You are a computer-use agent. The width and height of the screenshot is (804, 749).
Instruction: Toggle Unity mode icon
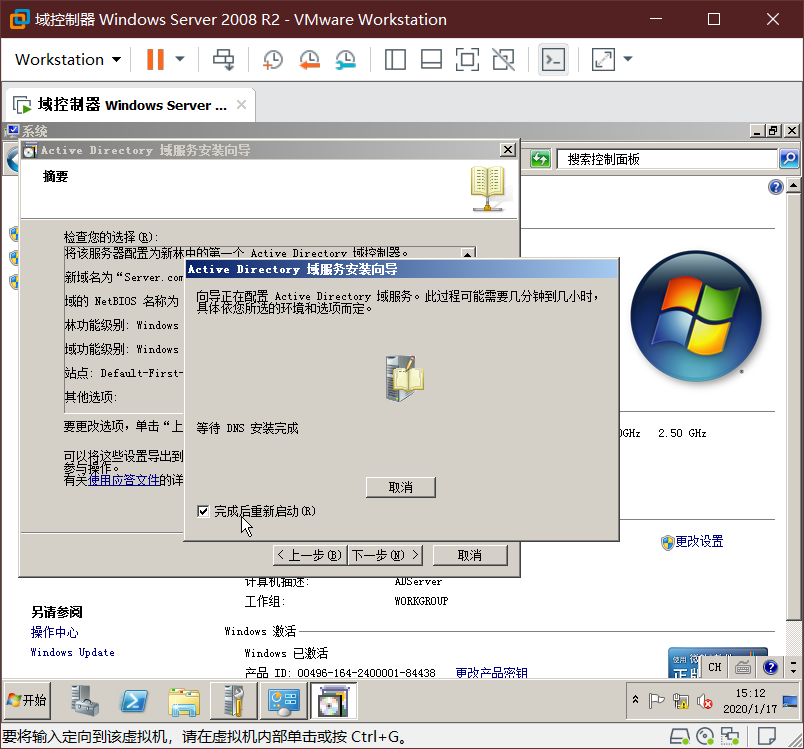(x=504, y=59)
